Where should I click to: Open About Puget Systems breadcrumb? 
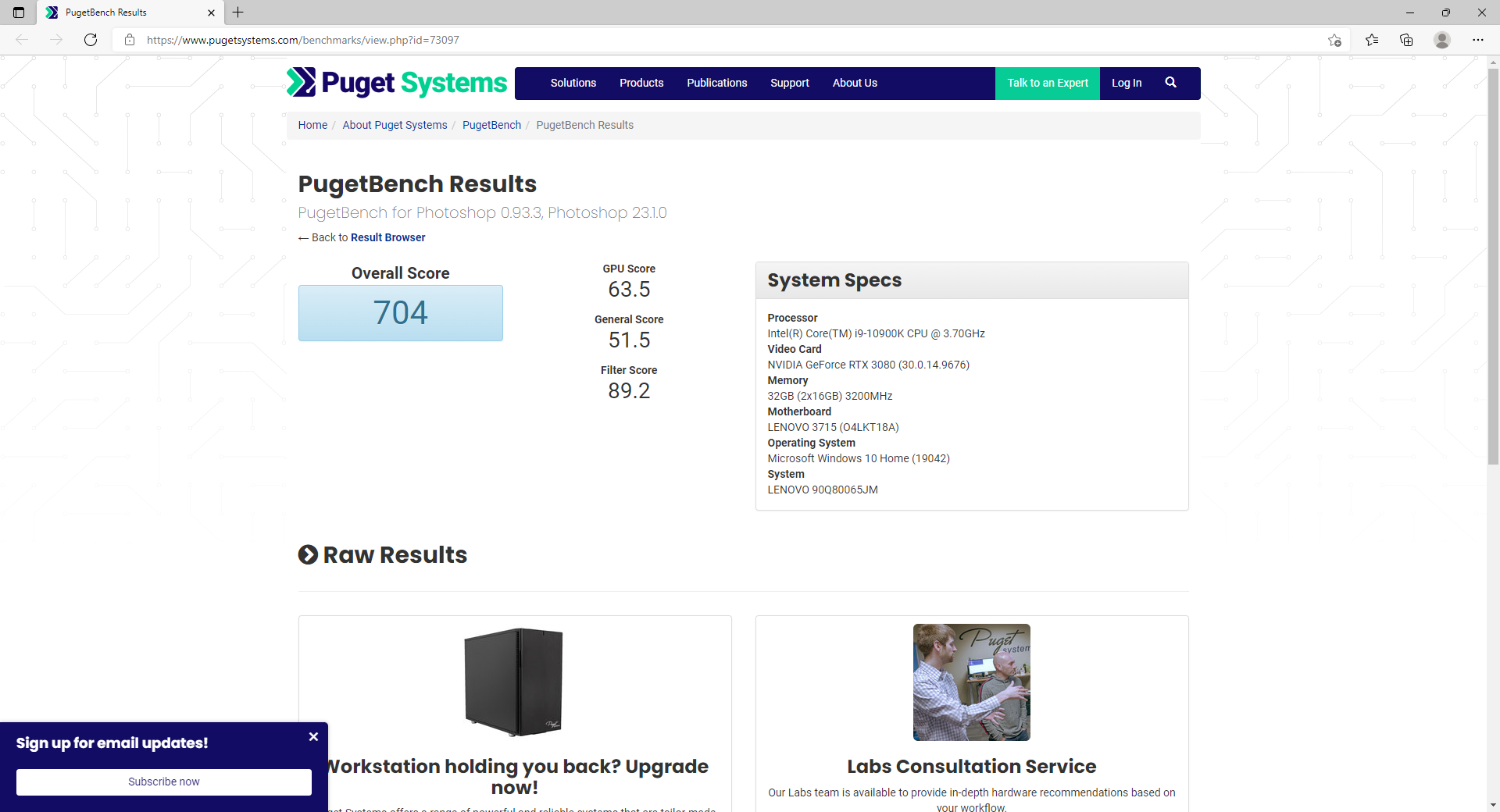[395, 125]
